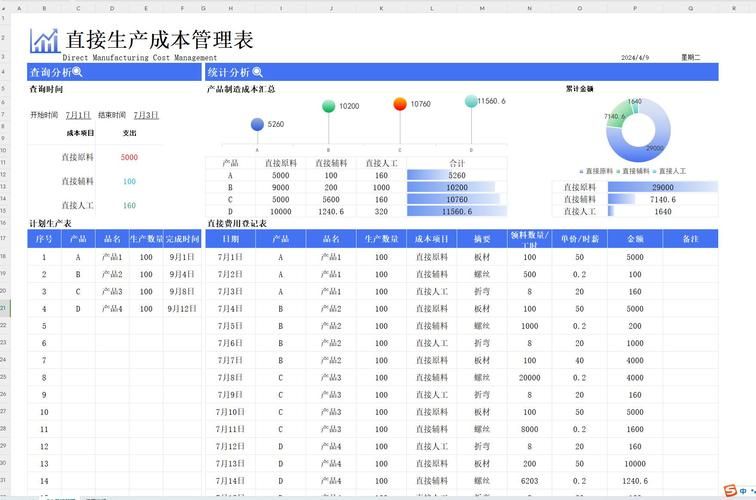Select the 单价/时薪 header cell
Screen dimensions: 756x500
[580, 239]
